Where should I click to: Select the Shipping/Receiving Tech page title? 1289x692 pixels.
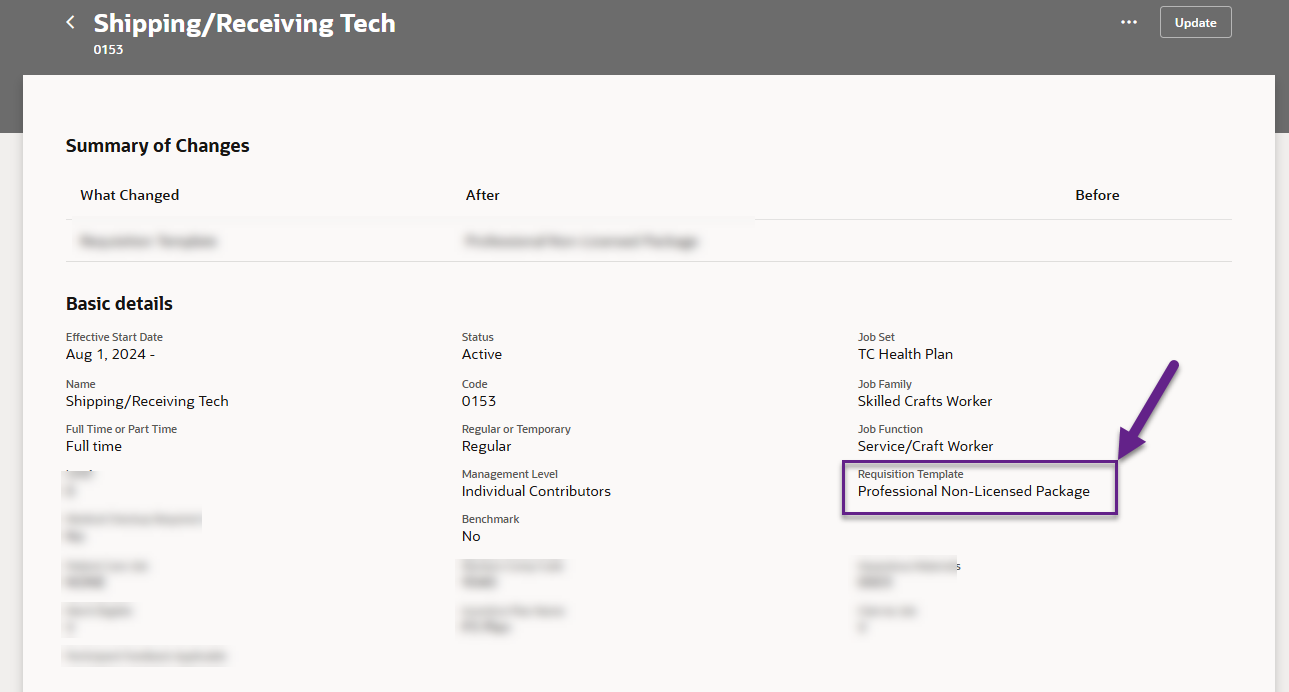[x=244, y=23]
